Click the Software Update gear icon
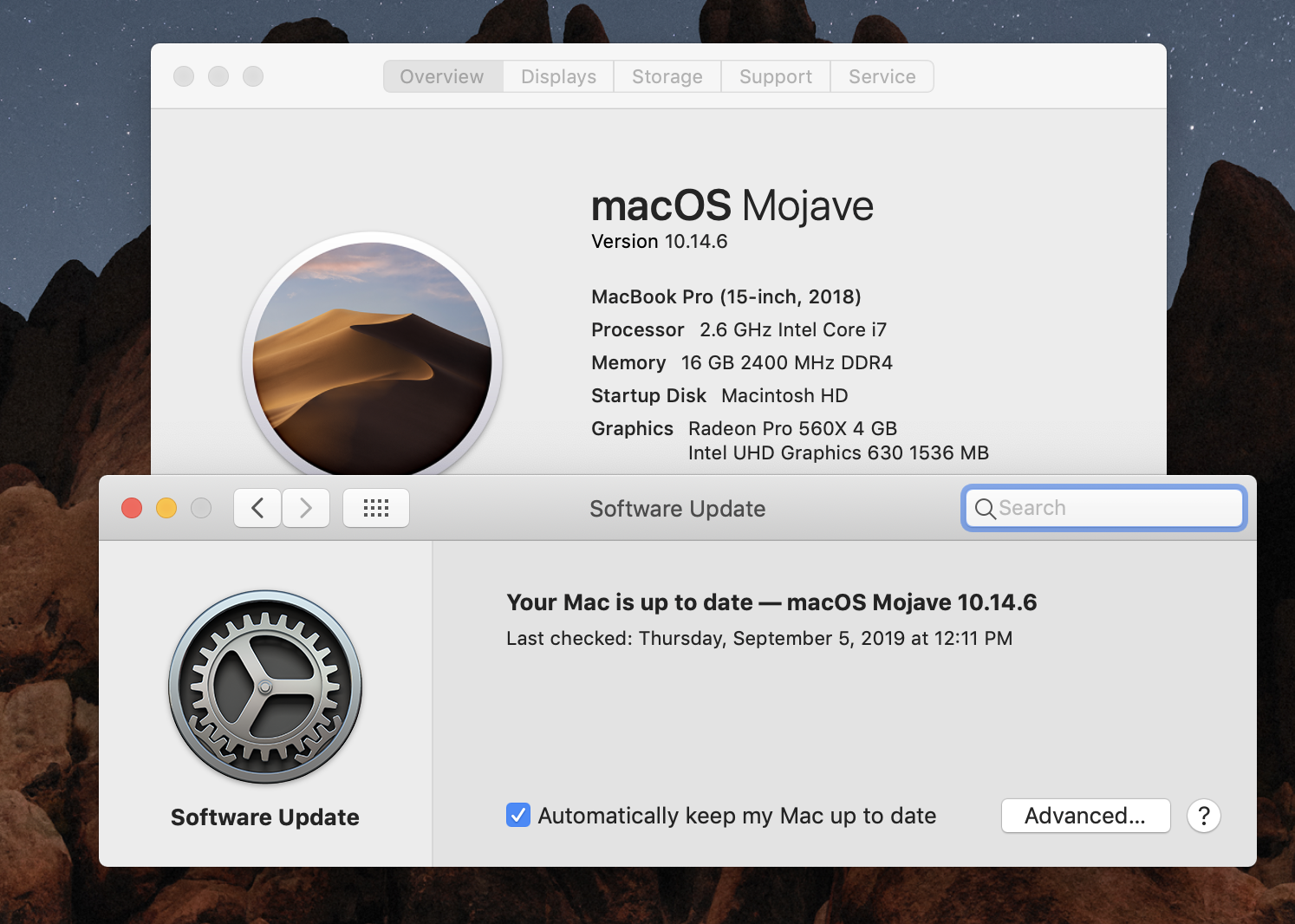 pyautogui.click(x=265, y=687)
